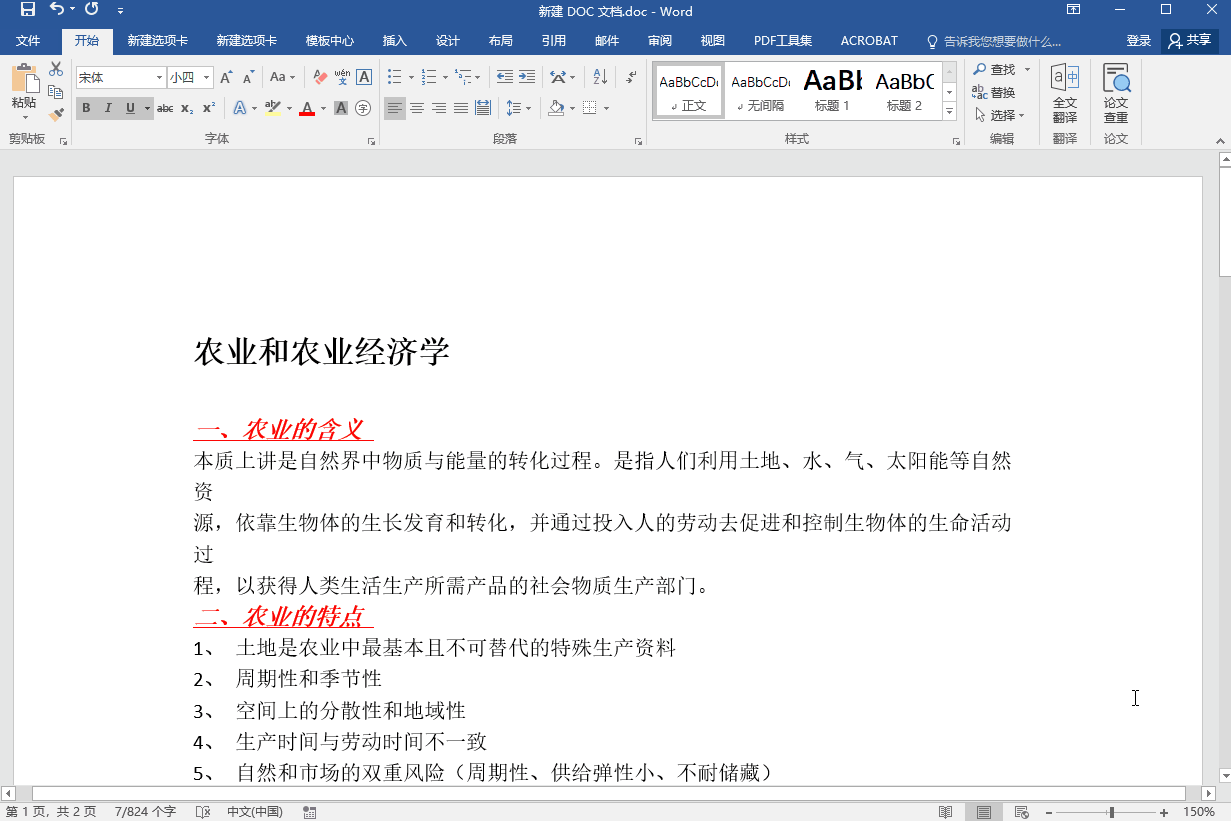
Task: Click the 字符边框 (character border) icon
Action: [x=364, y=77]
